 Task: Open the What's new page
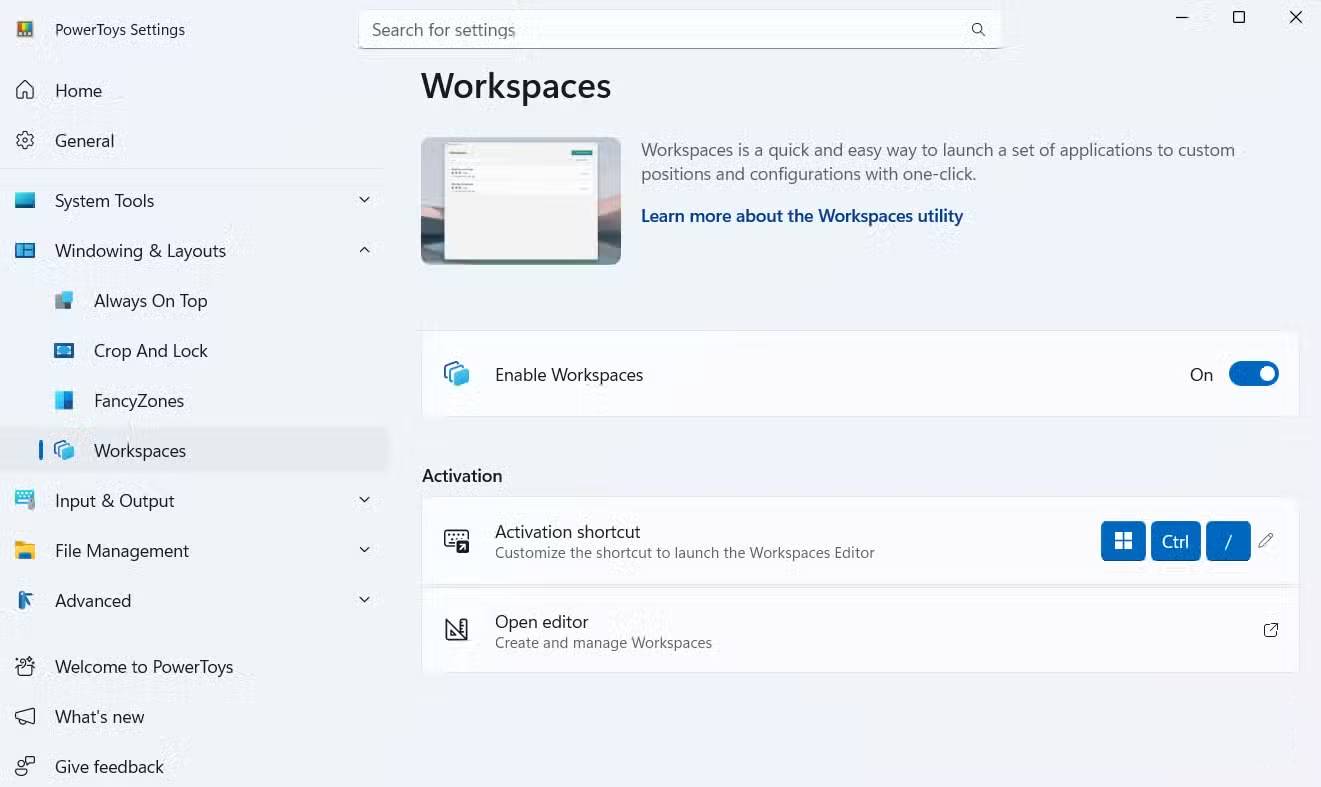(193, 716)
